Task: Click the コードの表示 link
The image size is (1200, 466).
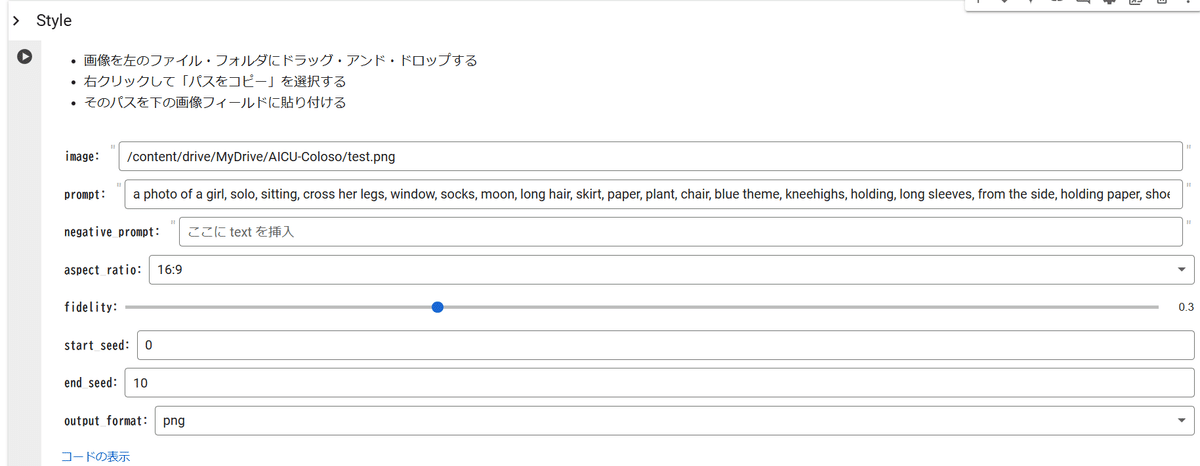Action: 95,457
